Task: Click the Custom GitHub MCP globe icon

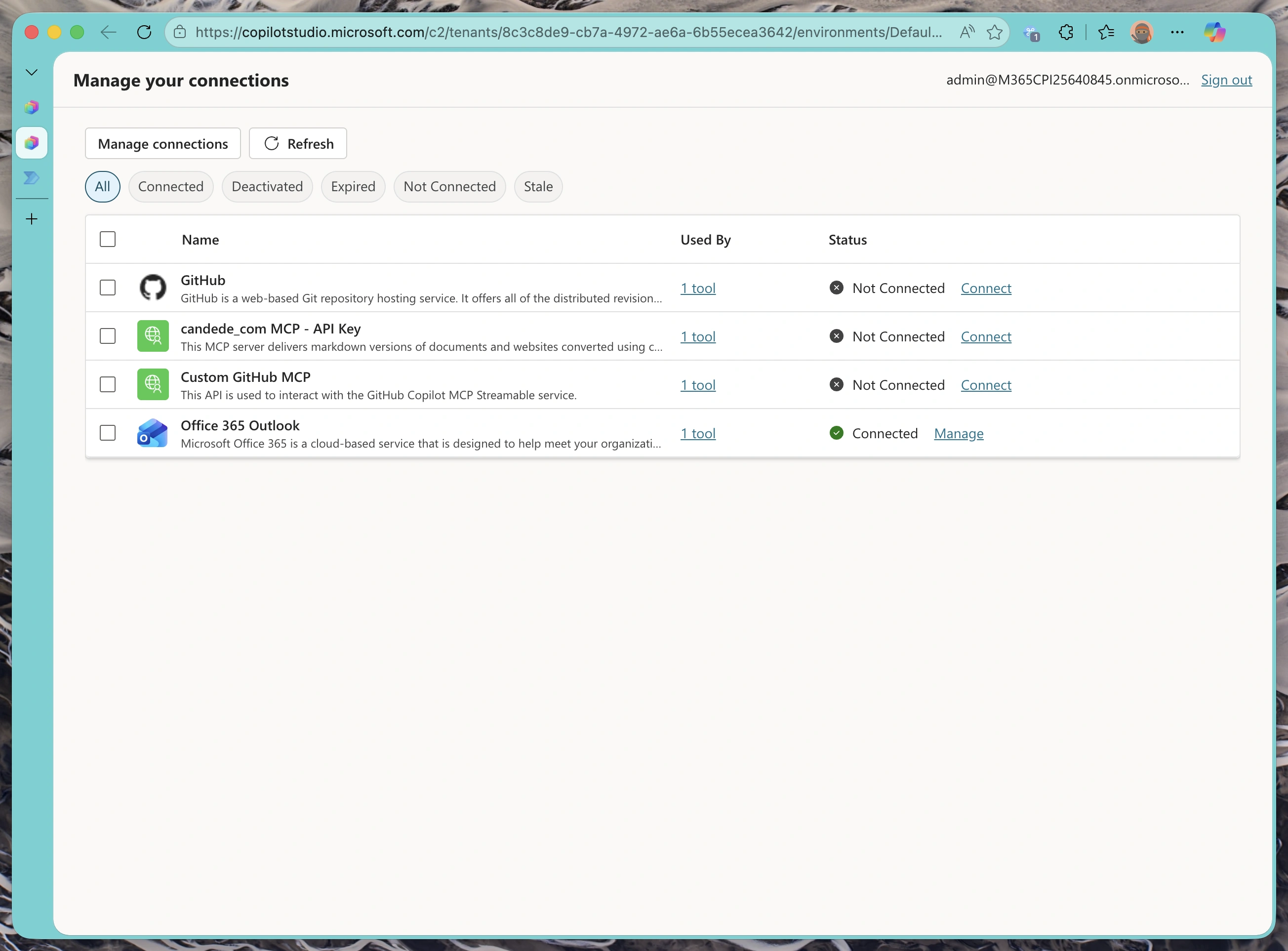Action: coord(153,384)
